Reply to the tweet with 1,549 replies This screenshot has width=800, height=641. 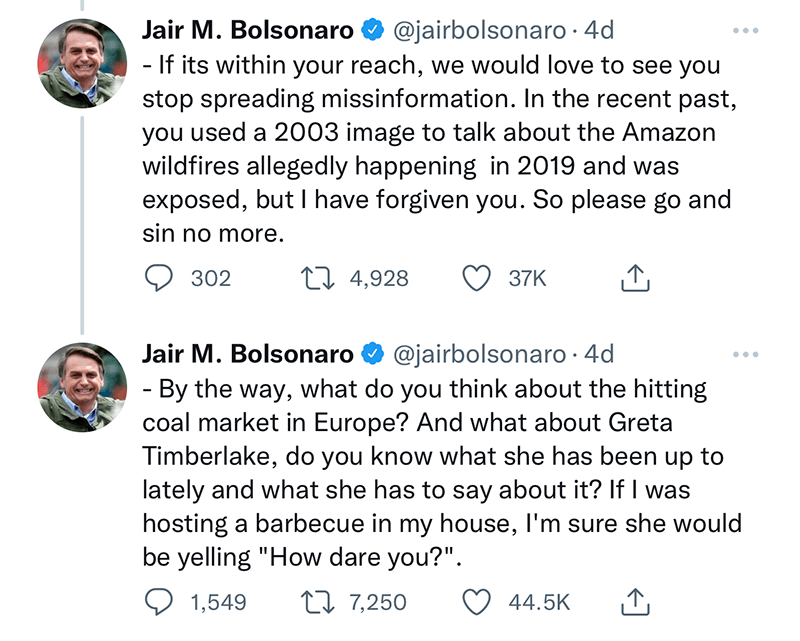click(x=157, y=602)
